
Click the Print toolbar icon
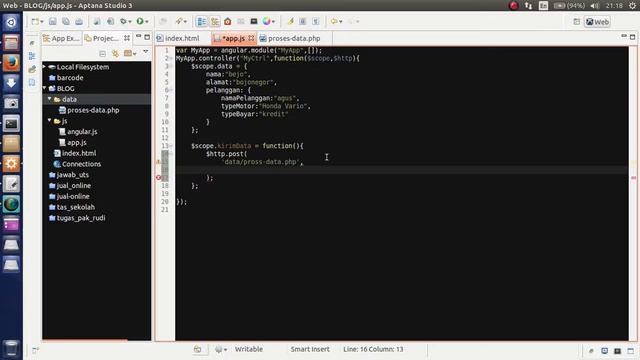[79, 21]
